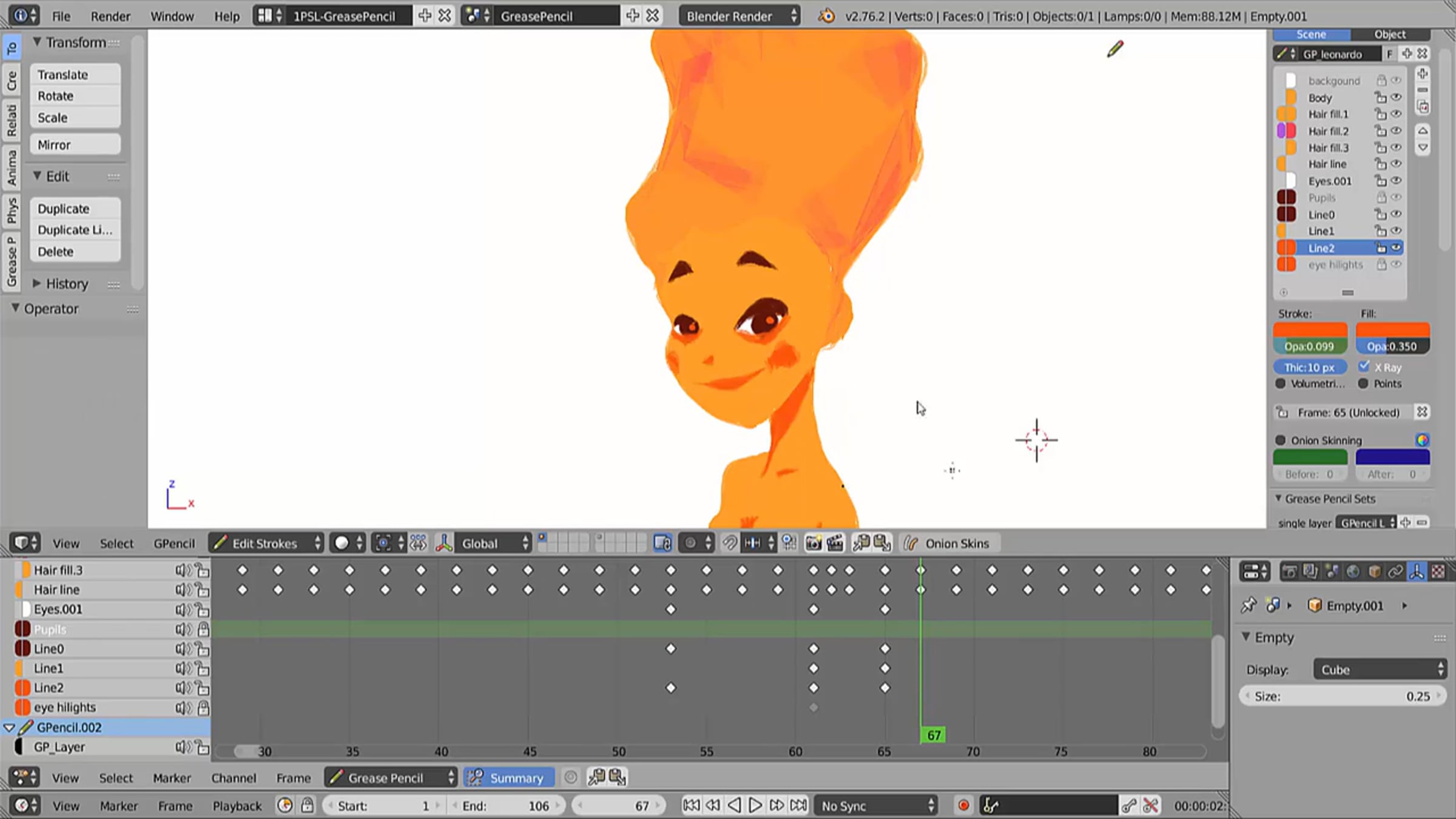Open the Blender Render engine dropdown
The height and width of the screenshot is (819, 1456).
(x=740, y=16)
